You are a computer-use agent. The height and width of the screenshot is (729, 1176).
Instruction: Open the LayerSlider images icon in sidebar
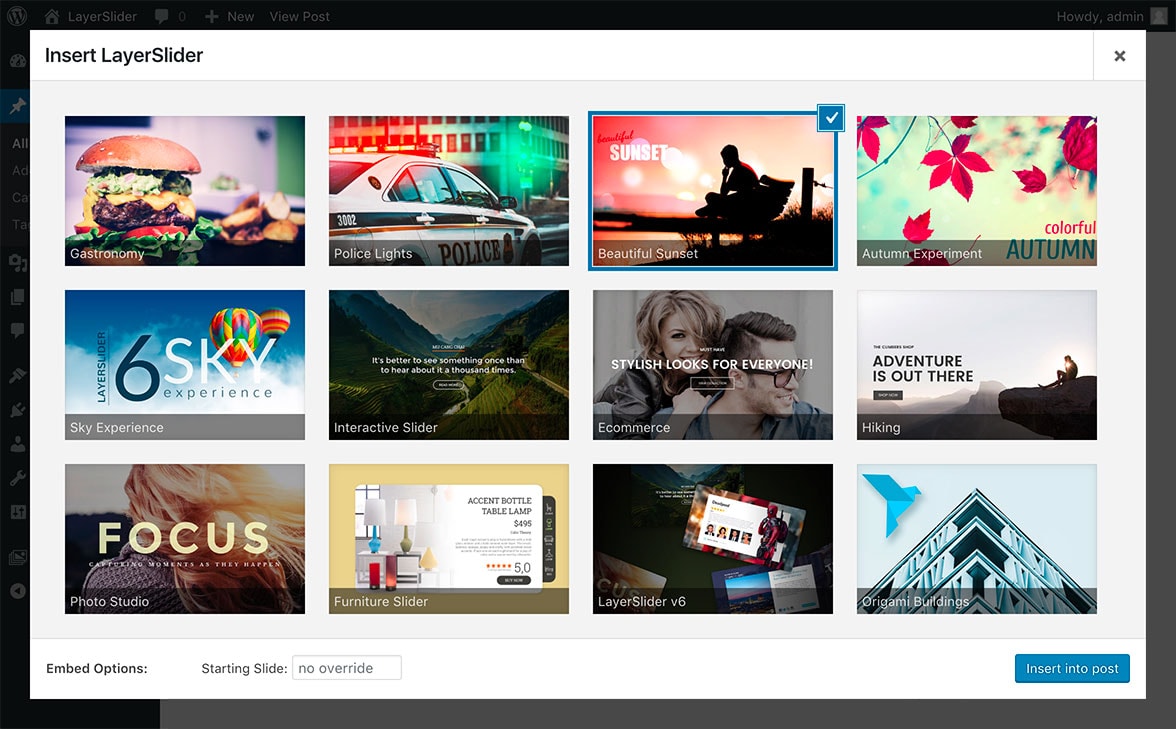[x=17, y=557]
